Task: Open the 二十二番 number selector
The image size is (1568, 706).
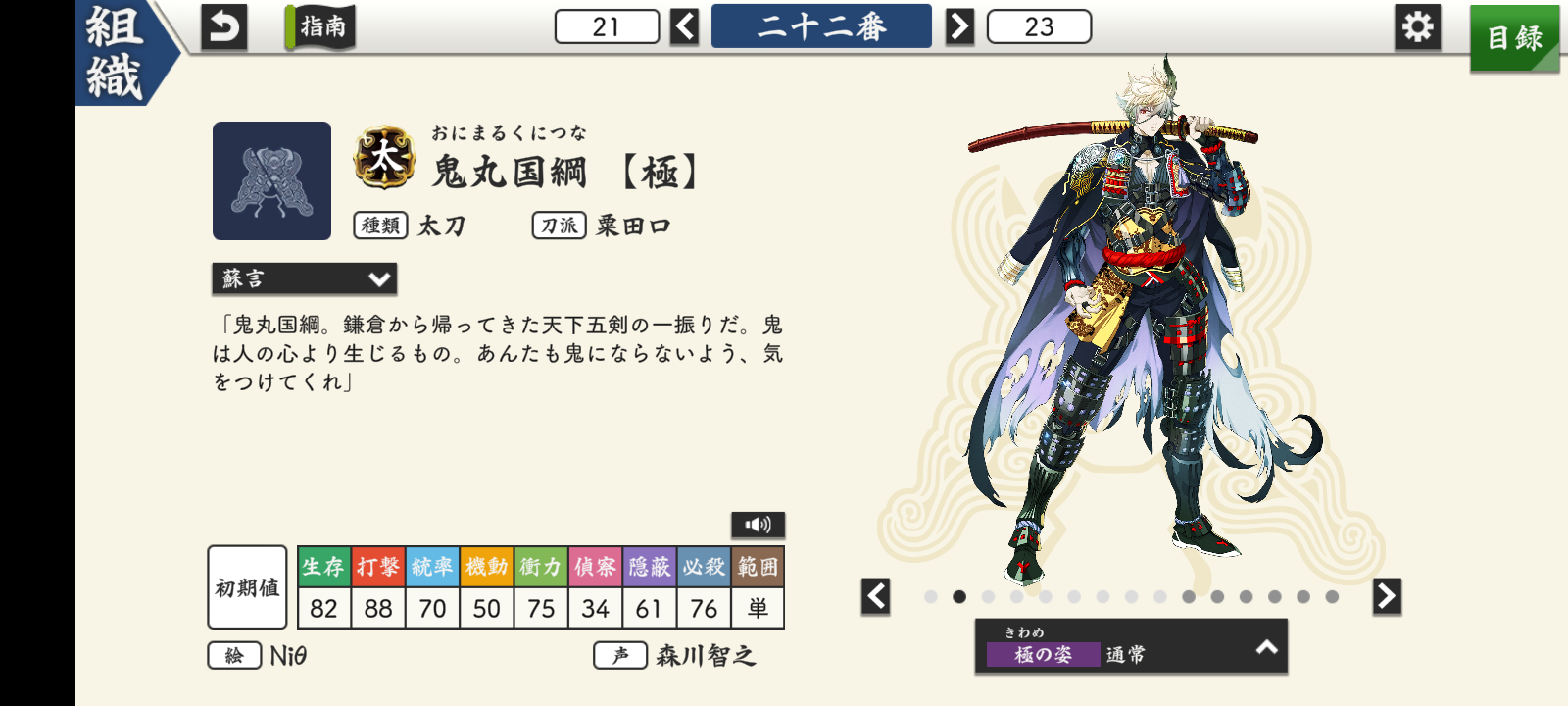Action: click(821, 26)
